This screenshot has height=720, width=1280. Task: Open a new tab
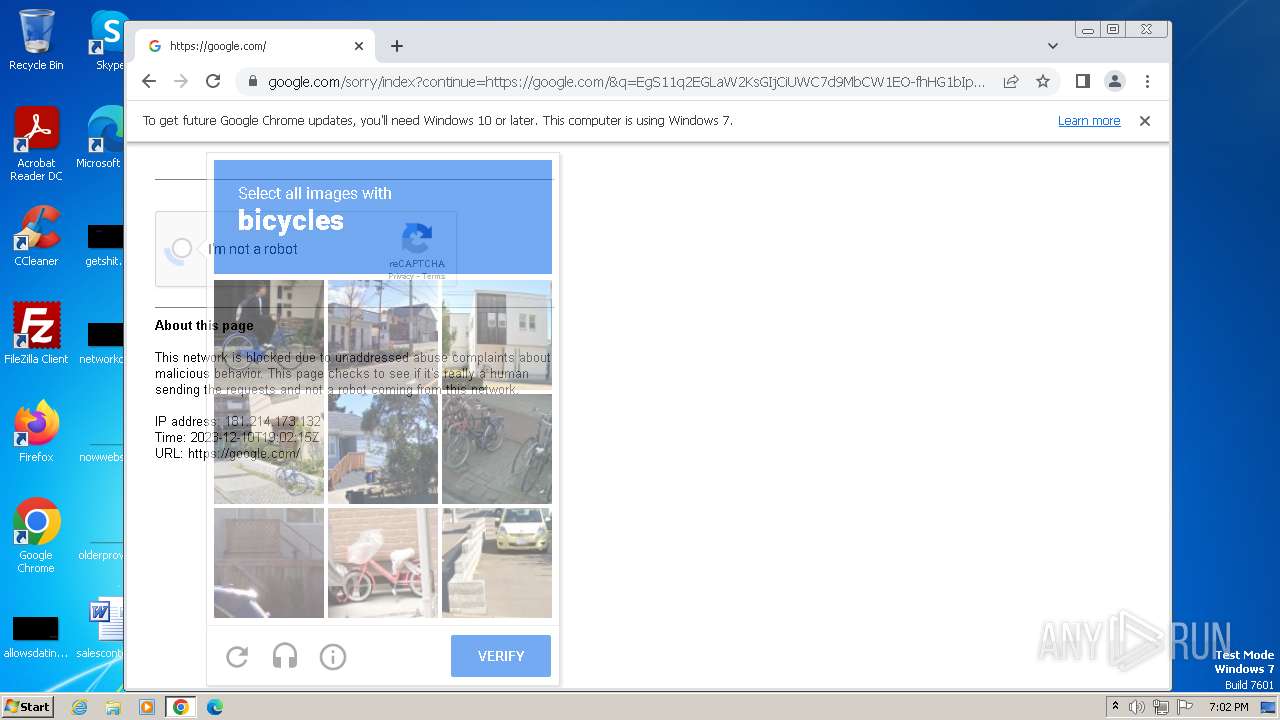(397, 46)
